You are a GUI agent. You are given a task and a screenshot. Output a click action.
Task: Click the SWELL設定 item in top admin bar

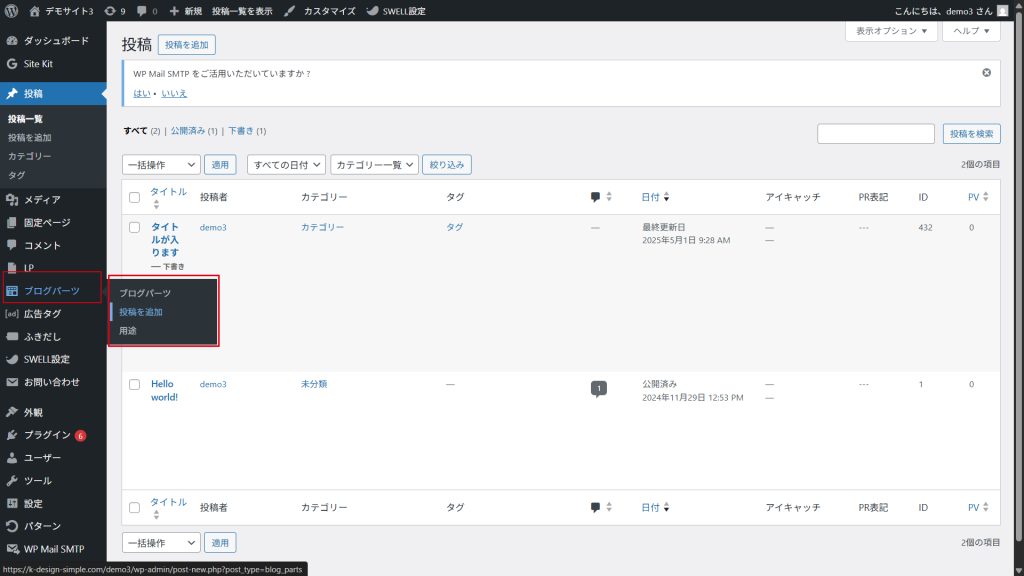396,11
